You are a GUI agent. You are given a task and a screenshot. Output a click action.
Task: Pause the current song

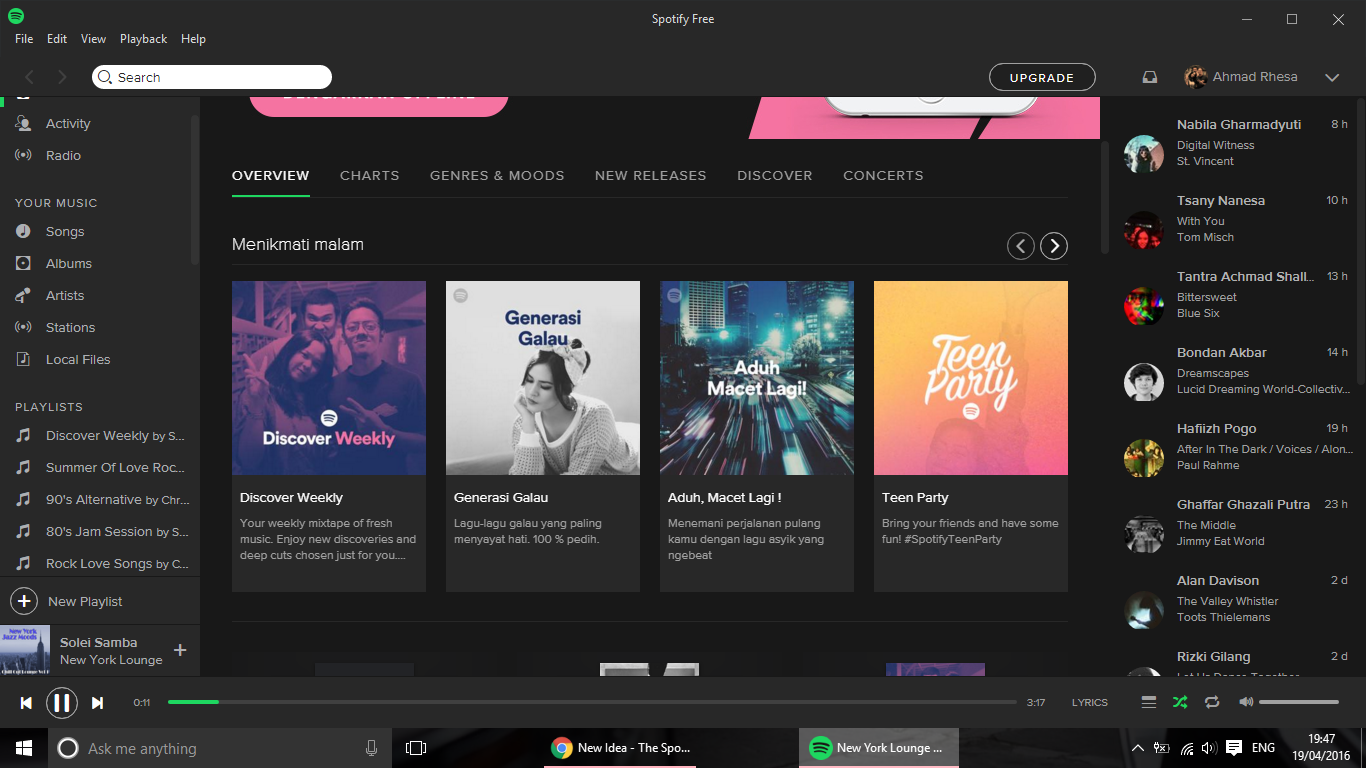point(61,703)
